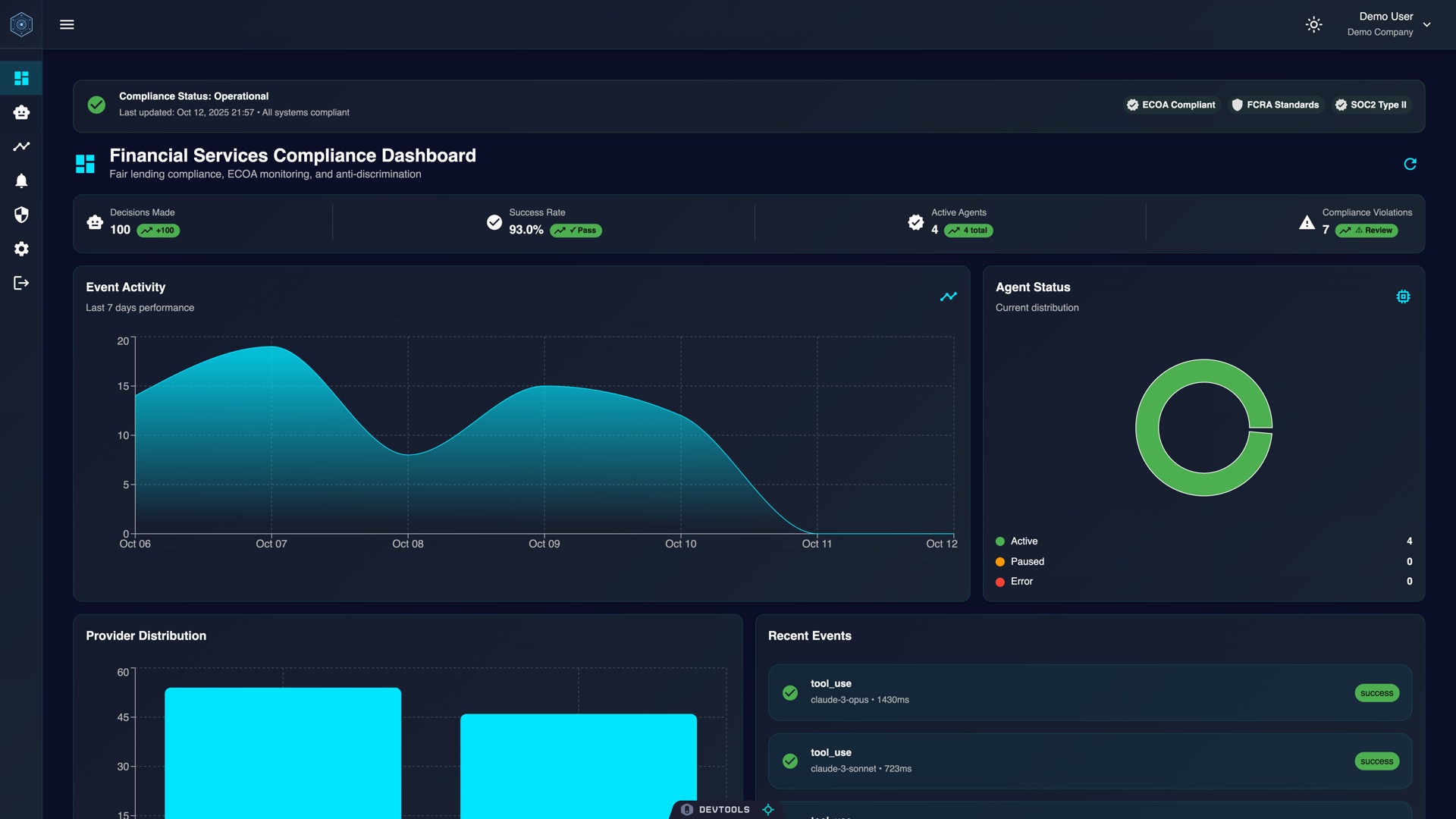This screenshot has width=1456, height=819.
Task: Select the Dashboard grid item in sidebar
Action: [x=21, y=77]
